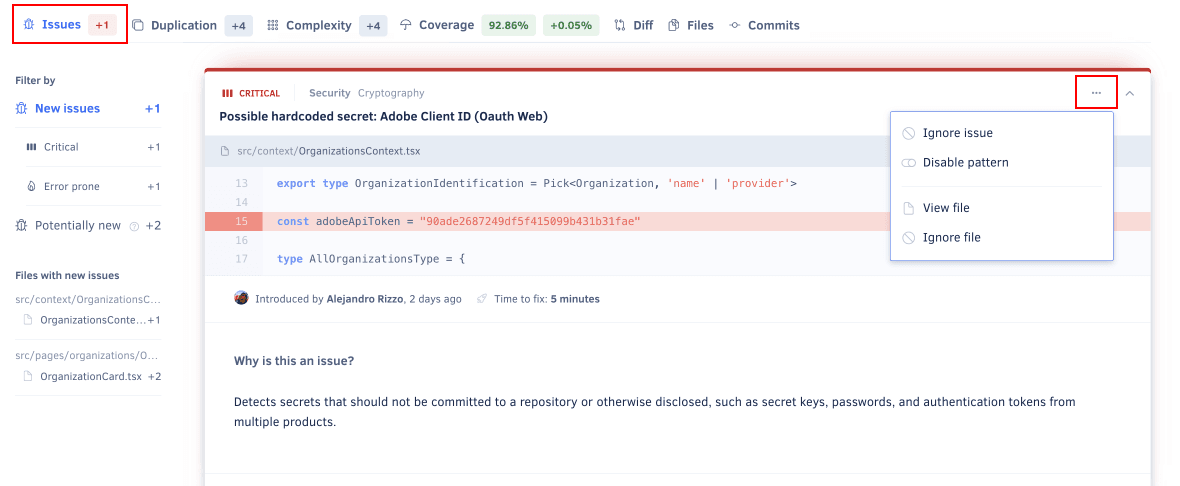Select the Error prone filter
The width and height of the screenshot is (1180, 486).
(x=71, y=186)
